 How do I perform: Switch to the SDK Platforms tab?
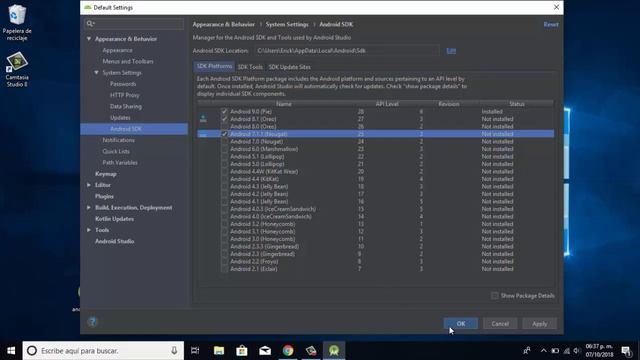[x=214, y=67]
